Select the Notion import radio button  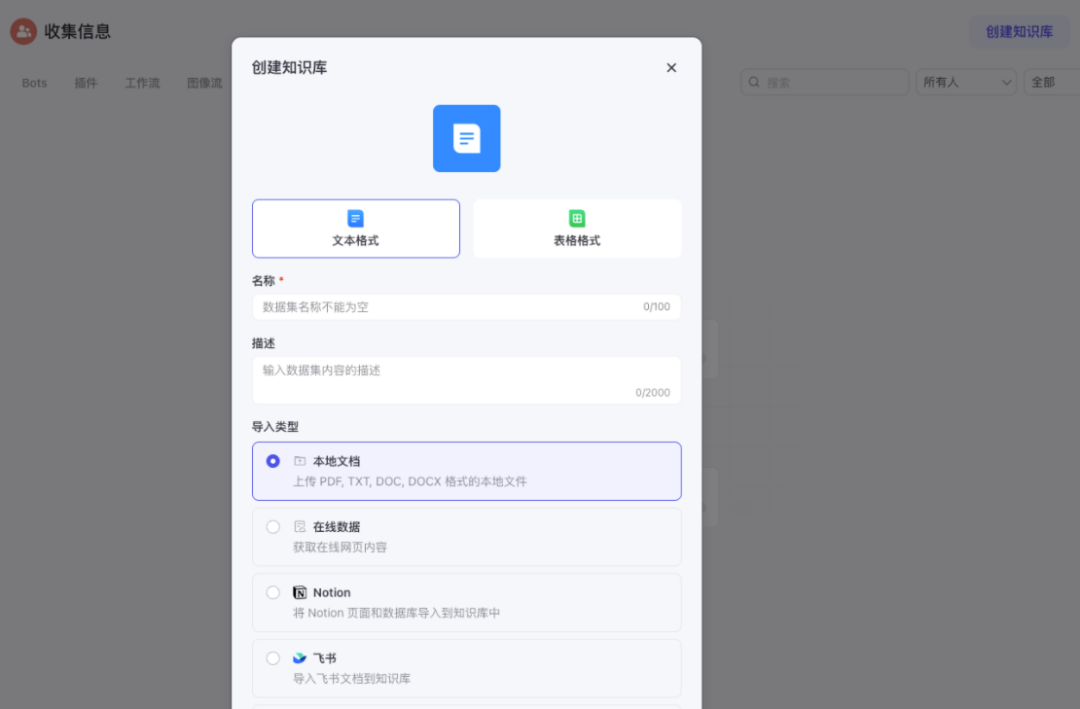[273, 593]
